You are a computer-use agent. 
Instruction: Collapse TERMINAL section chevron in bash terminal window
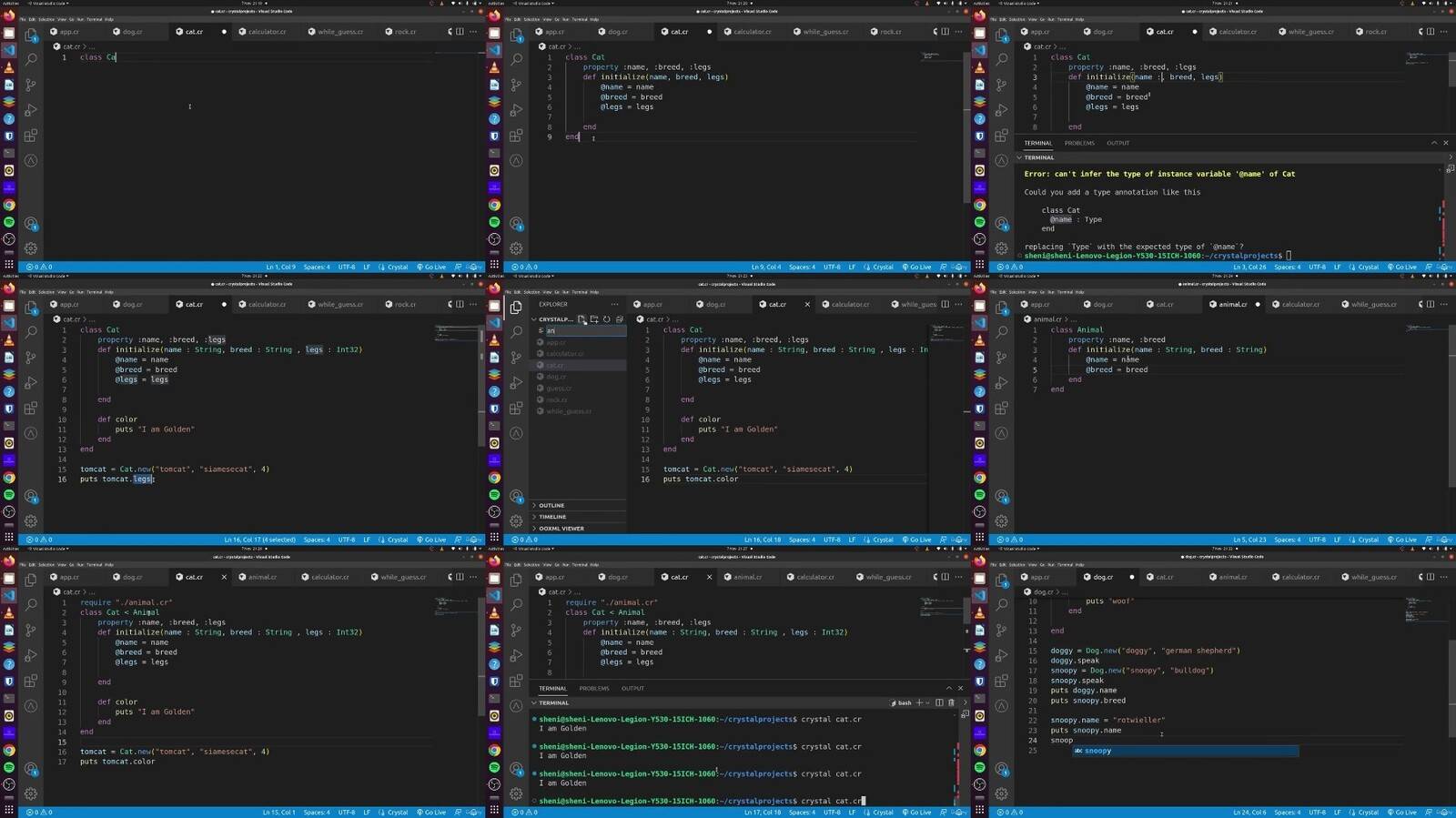pyautogui.click(x=534, y=702)
